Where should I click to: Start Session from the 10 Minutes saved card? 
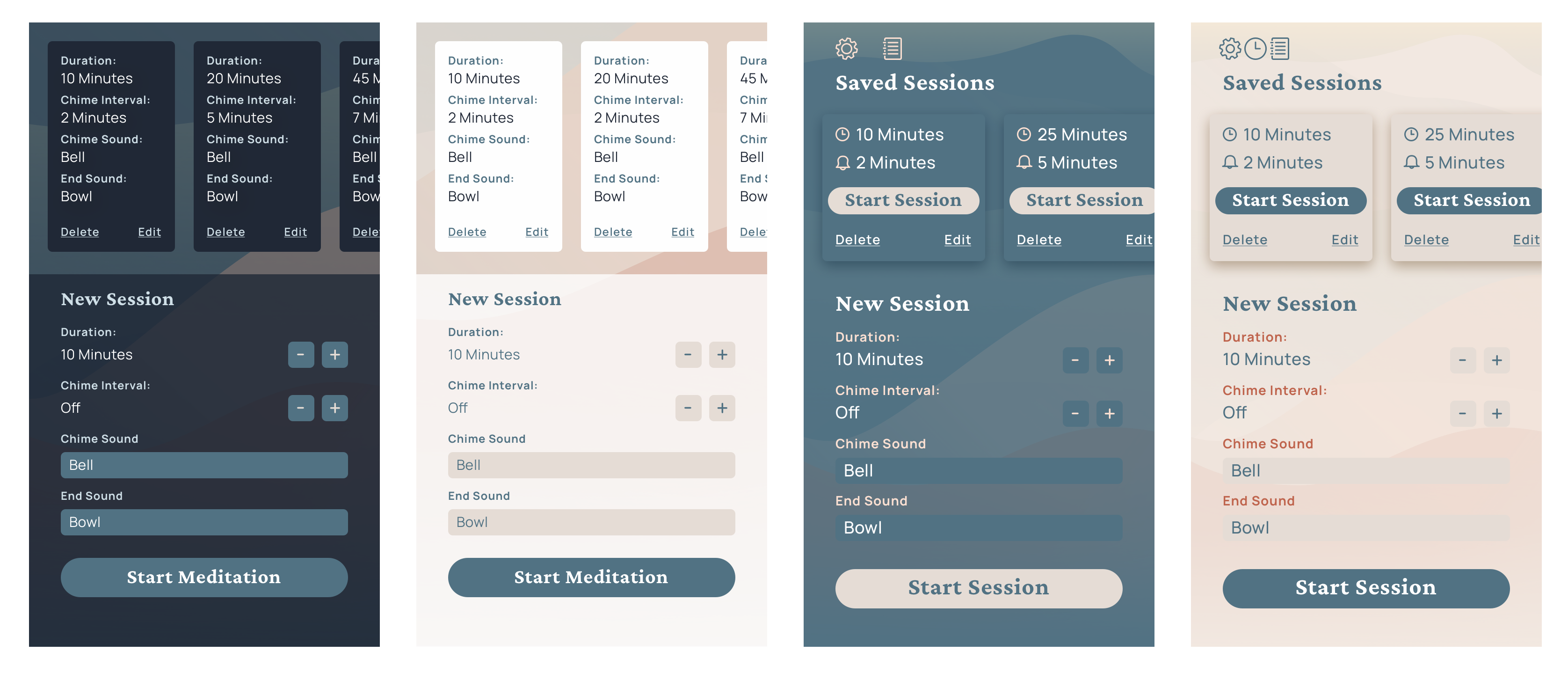point(903,200)
